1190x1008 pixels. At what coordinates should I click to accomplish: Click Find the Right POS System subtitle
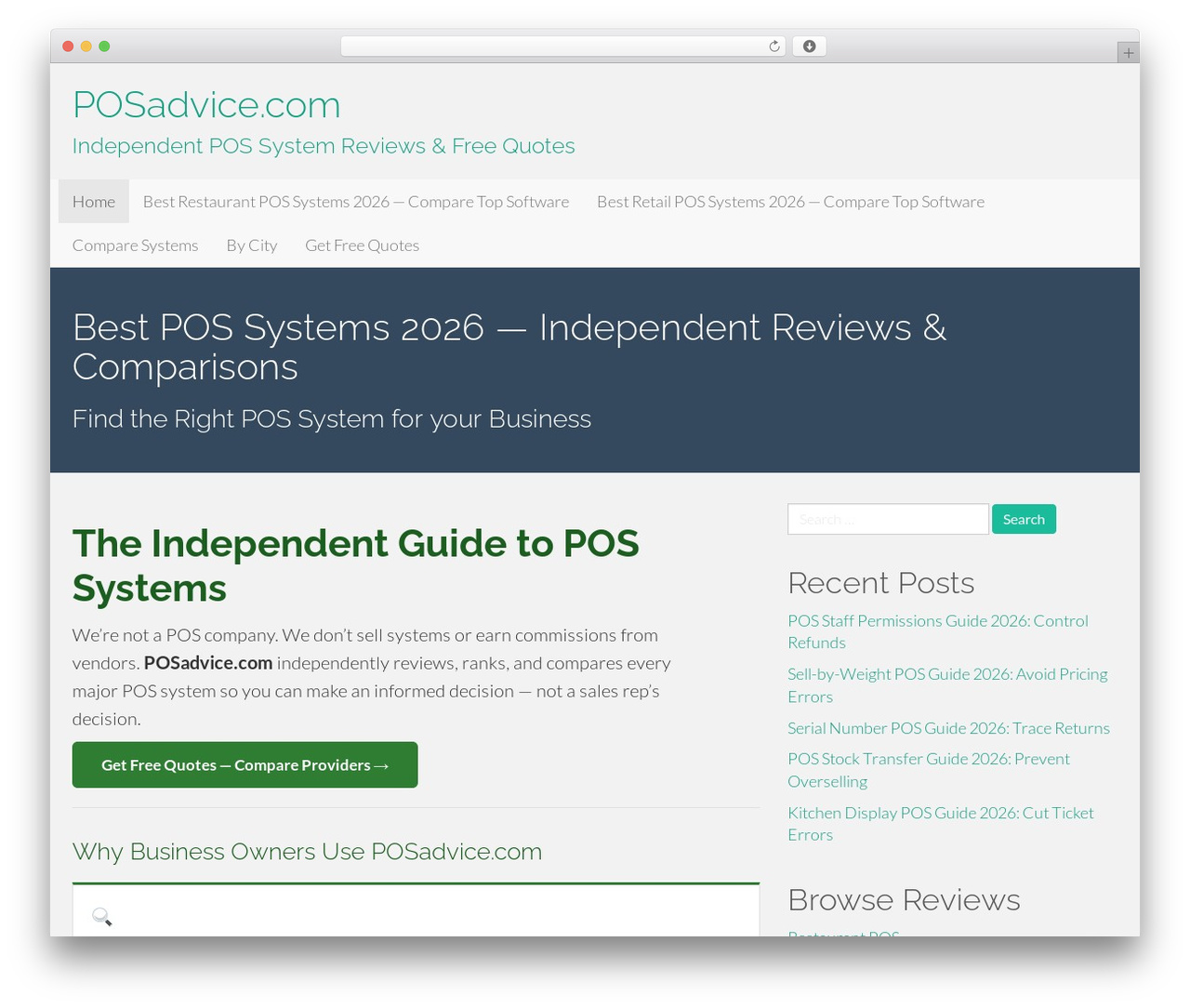(x=332, y=419)
